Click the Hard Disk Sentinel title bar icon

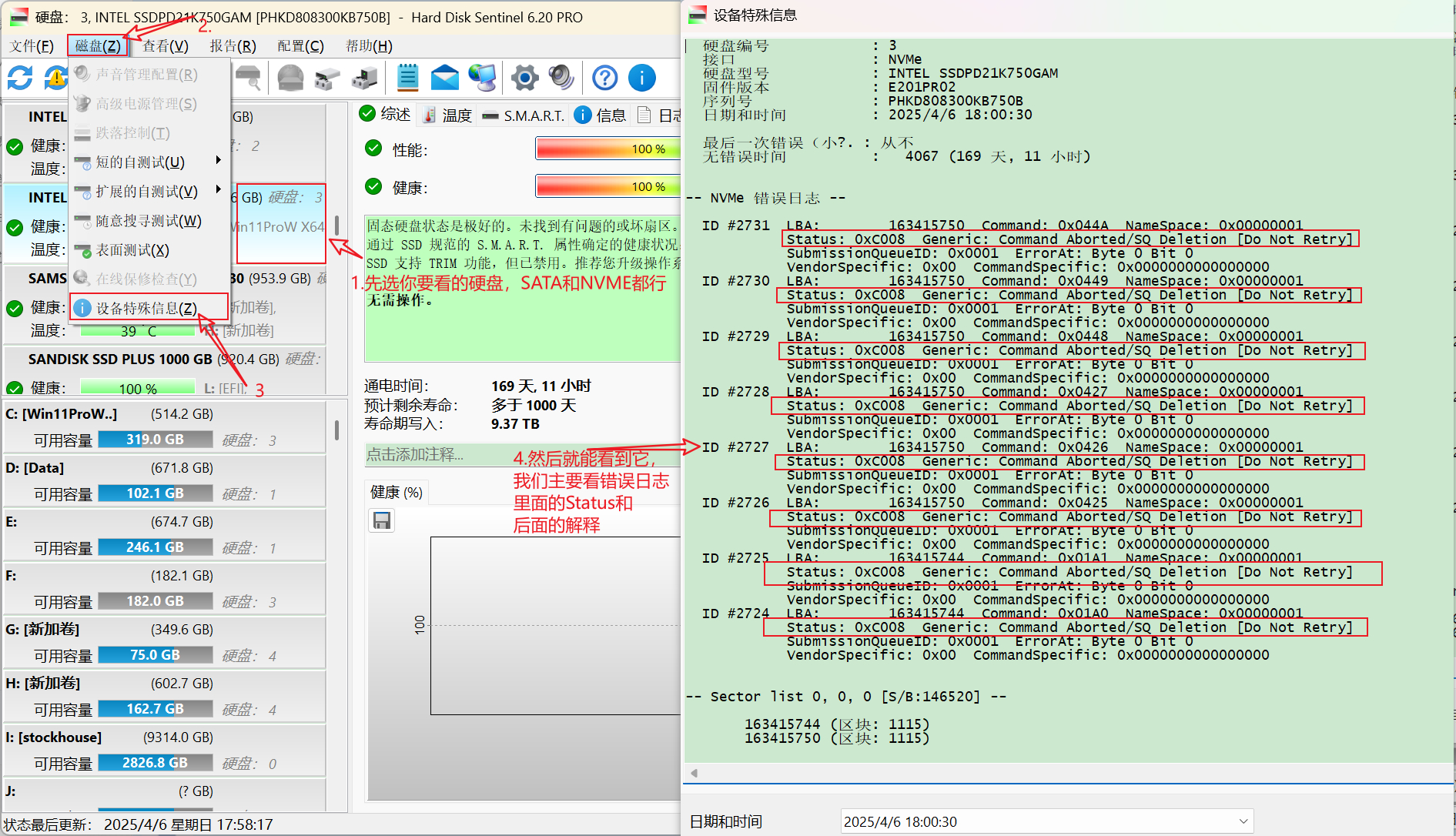tap(19, 17)
